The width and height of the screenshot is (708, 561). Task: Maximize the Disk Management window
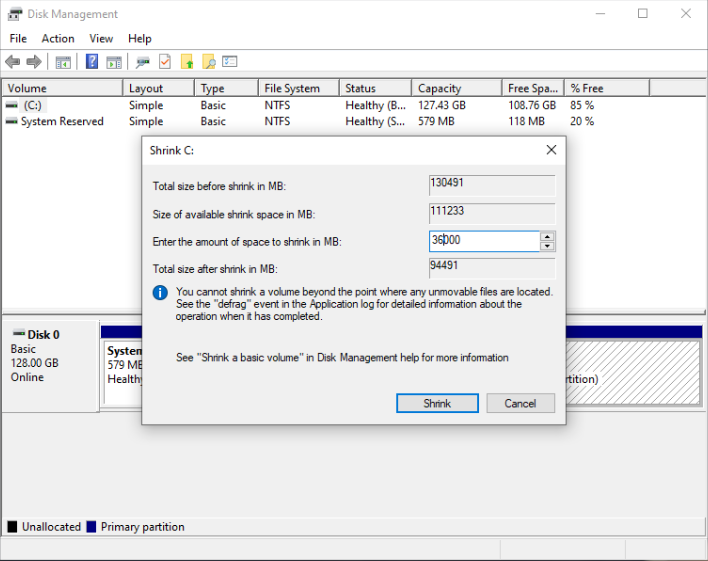(643, 14)
